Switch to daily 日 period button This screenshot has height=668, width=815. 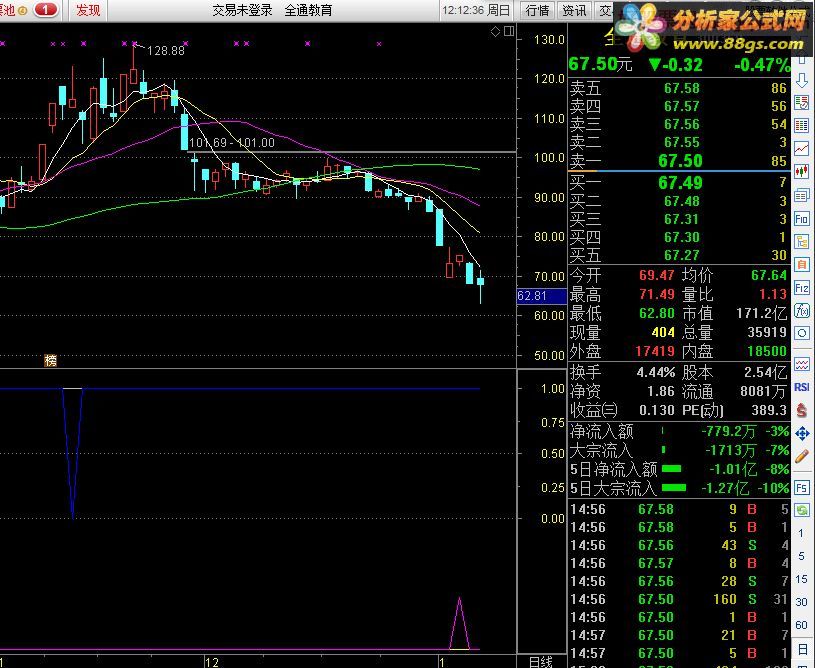801,648
